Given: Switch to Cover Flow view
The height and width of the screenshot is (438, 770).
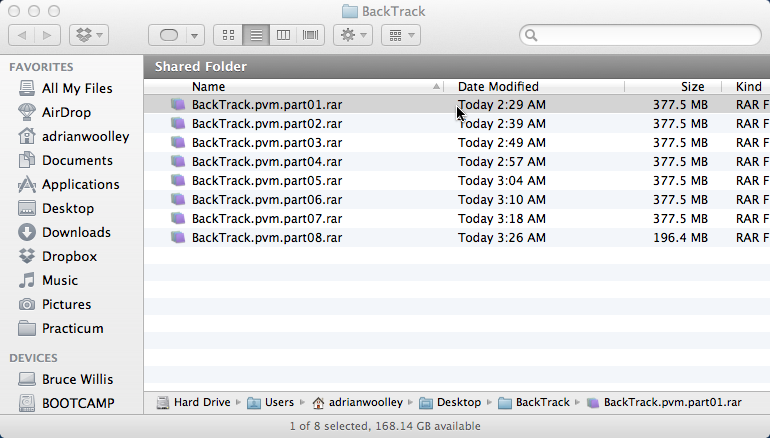Looking at the screenshot, I should click(311, 35).
